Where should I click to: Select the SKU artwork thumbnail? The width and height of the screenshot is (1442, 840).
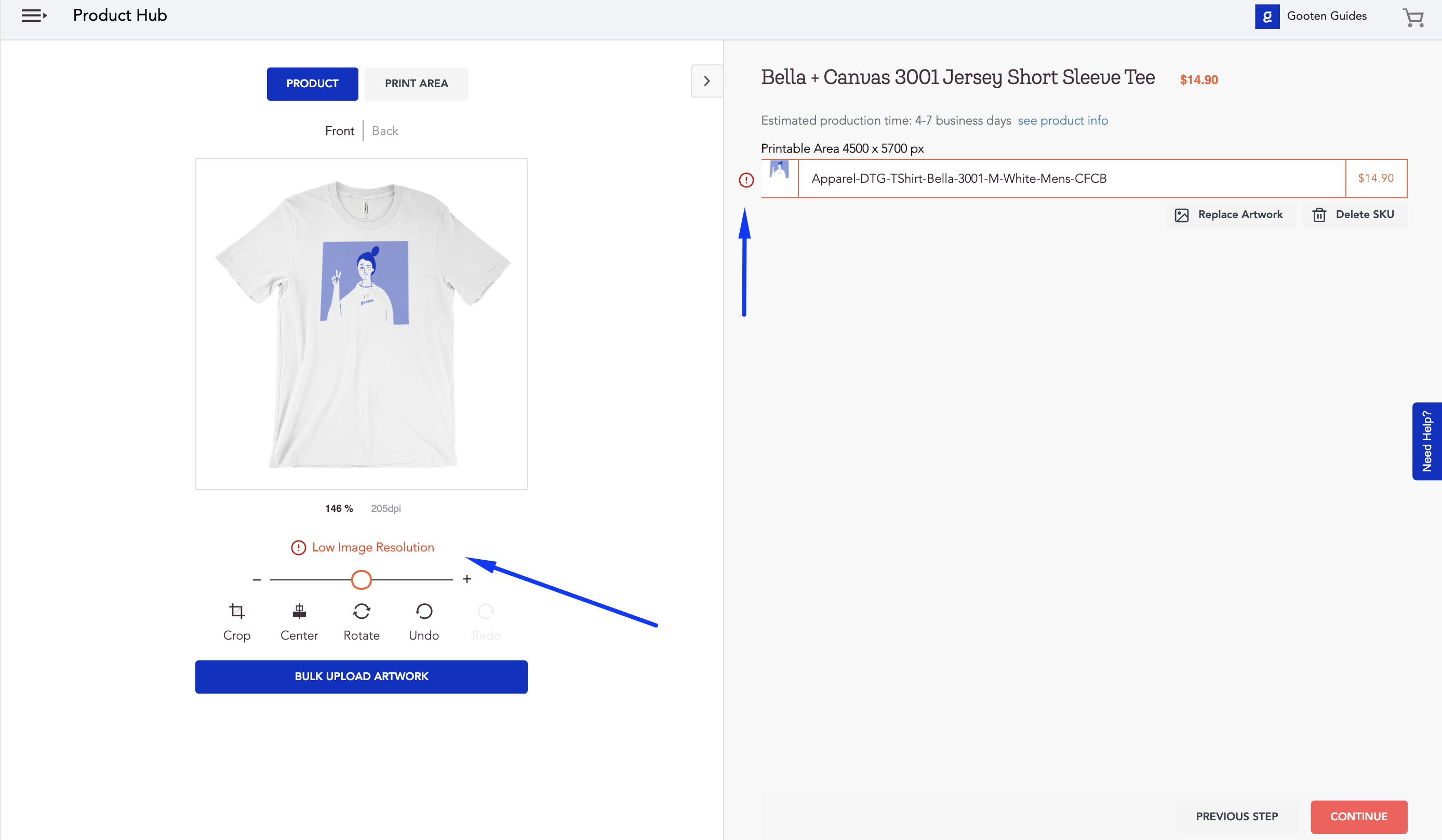point(779,170)
